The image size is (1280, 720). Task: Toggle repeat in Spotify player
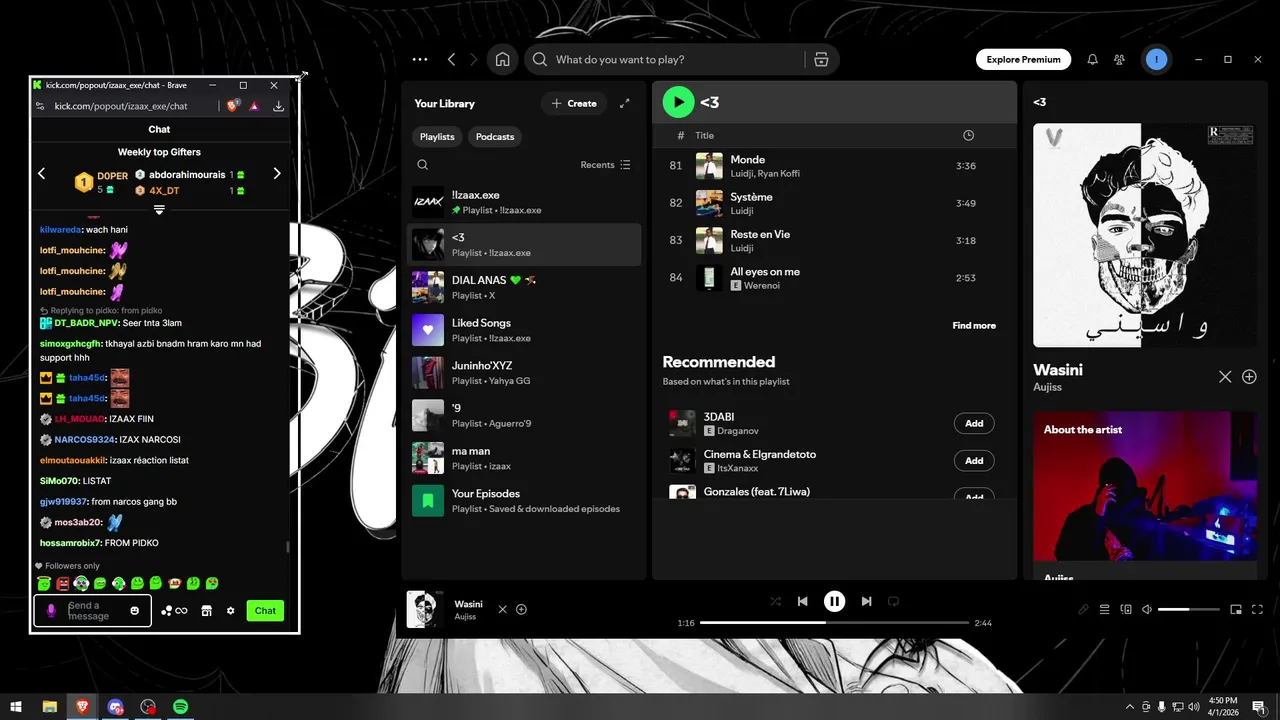(x=893, y=601)
